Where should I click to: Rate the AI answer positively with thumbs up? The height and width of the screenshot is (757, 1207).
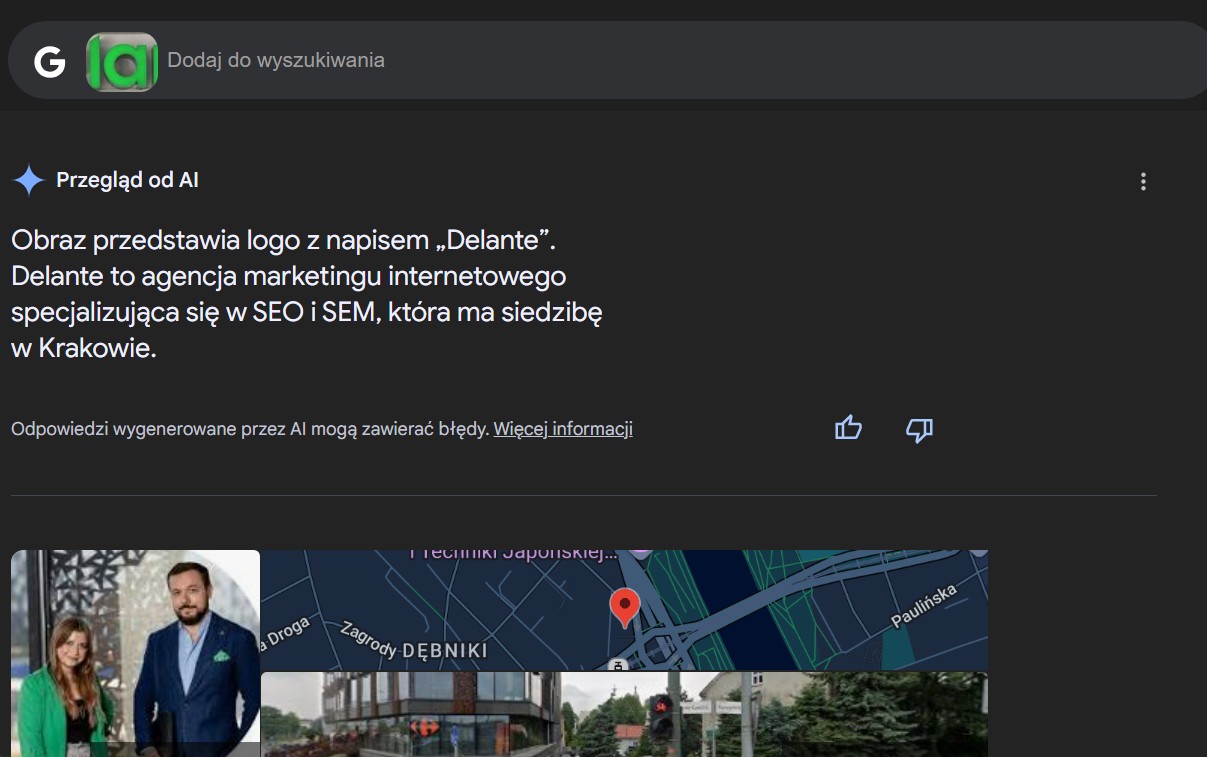tap(847, 428)
